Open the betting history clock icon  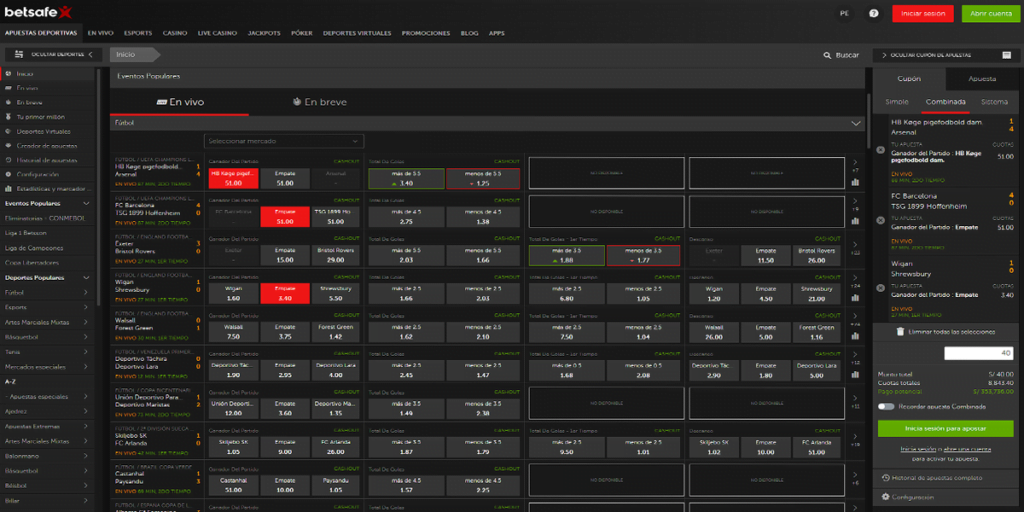(x=885, y=477)
